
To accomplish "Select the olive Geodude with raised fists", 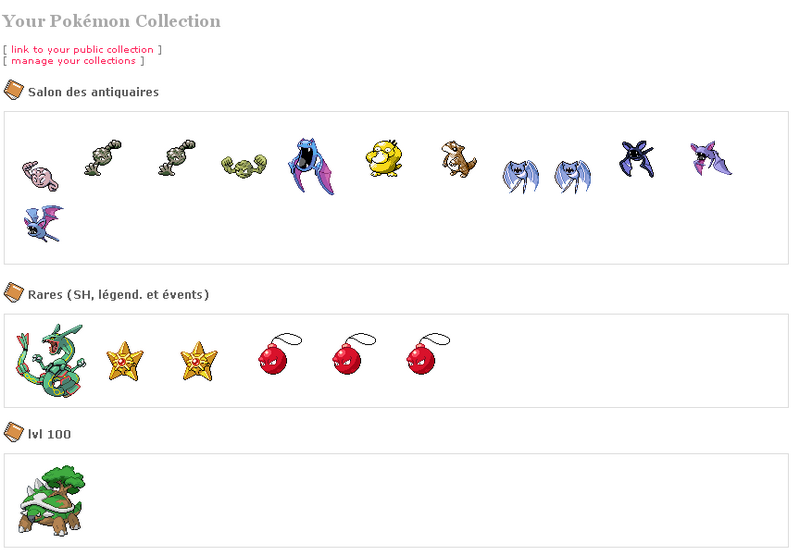I will point(244,163).
